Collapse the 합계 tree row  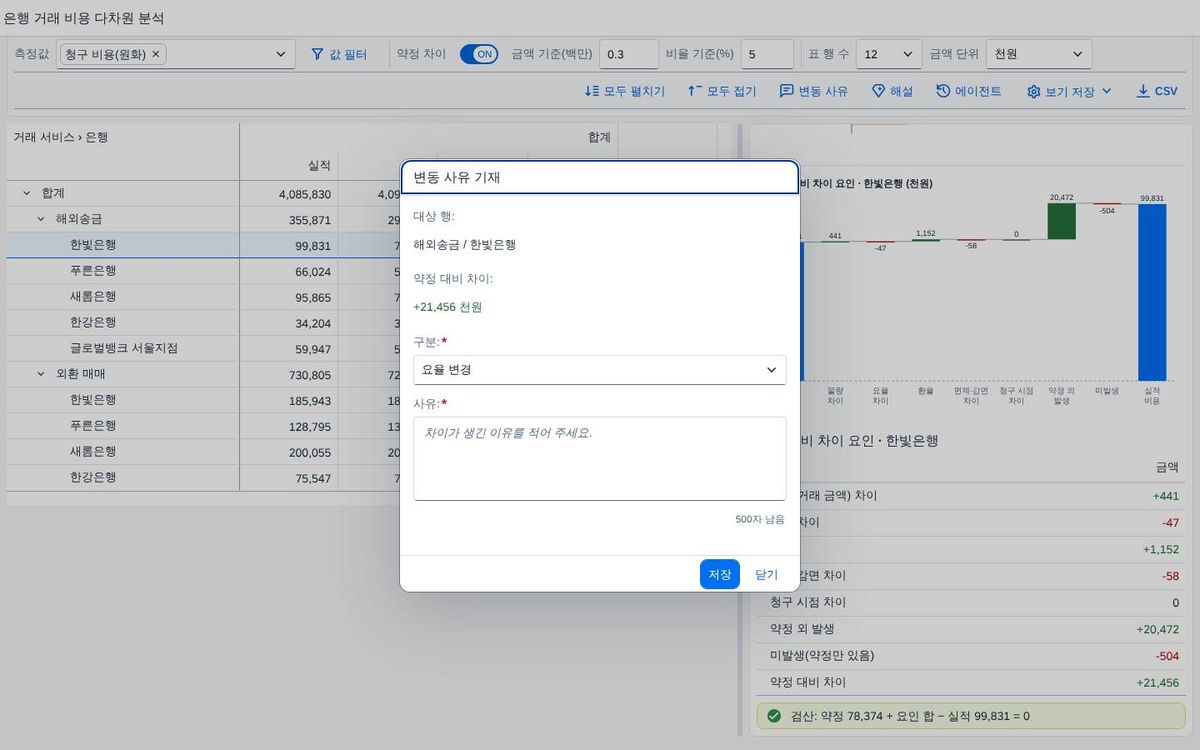pos(26,193)
